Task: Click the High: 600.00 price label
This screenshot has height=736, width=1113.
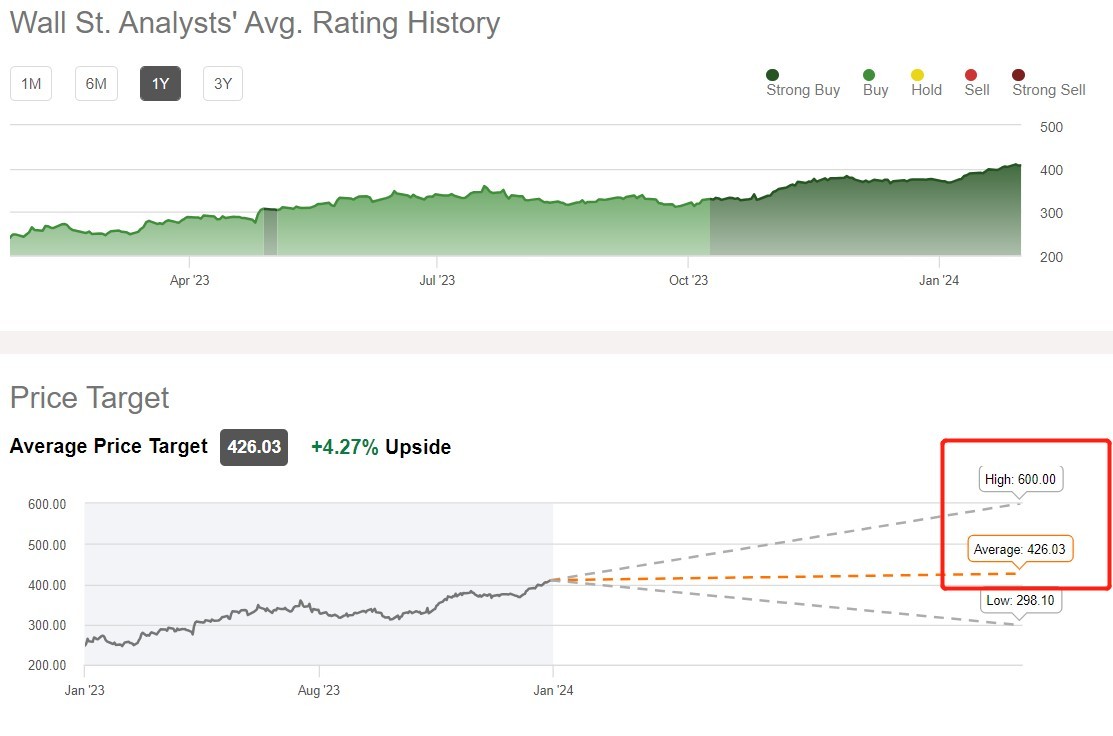Action: pyautogui.click(x=1020, y=479)
